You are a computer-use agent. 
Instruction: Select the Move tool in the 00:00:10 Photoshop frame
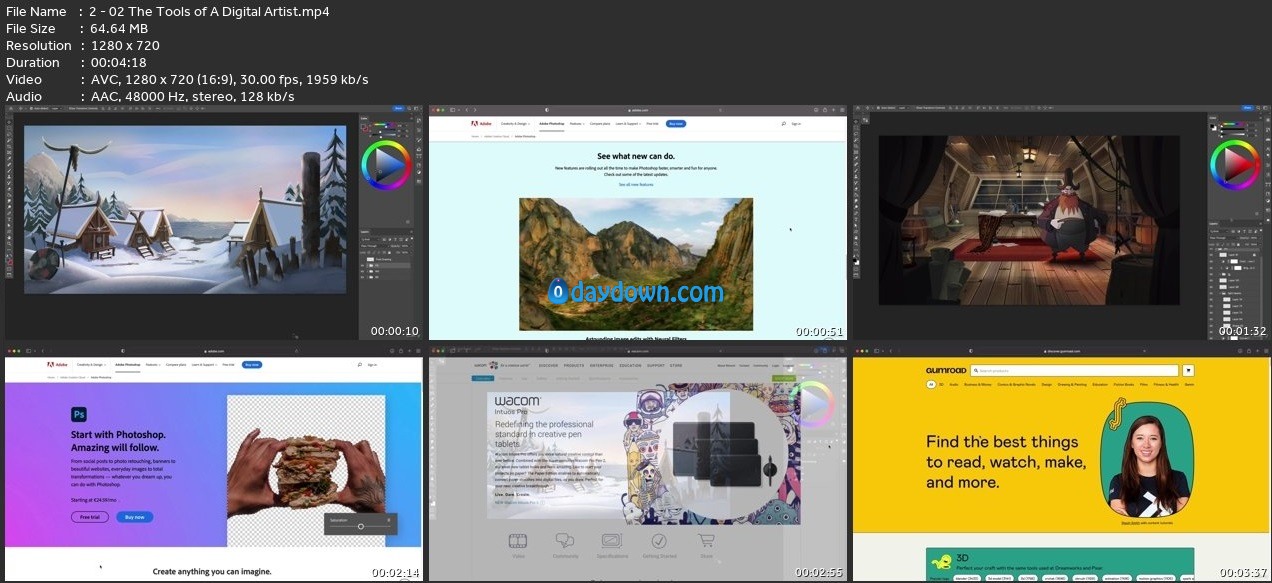[x=9, y=124]
